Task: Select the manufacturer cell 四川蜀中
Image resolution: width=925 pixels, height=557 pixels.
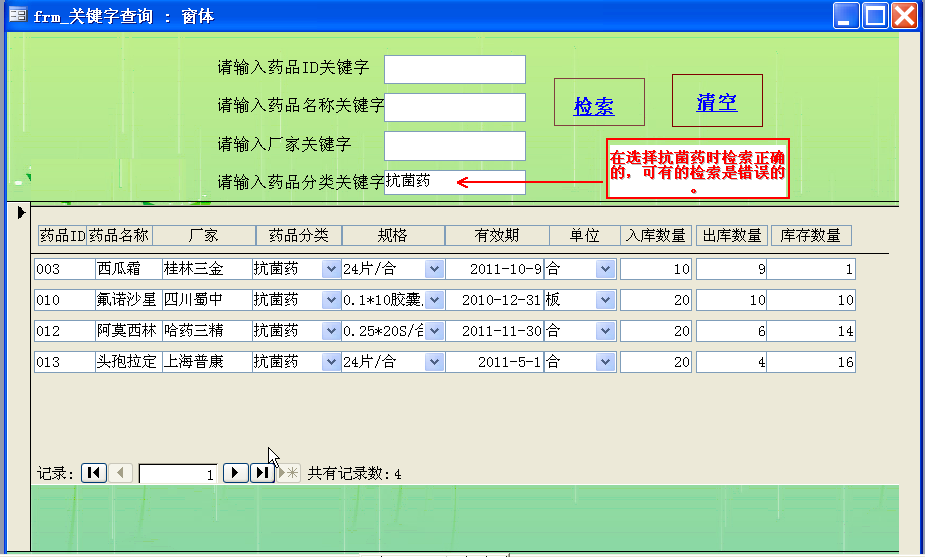Action: coord(207,300)
